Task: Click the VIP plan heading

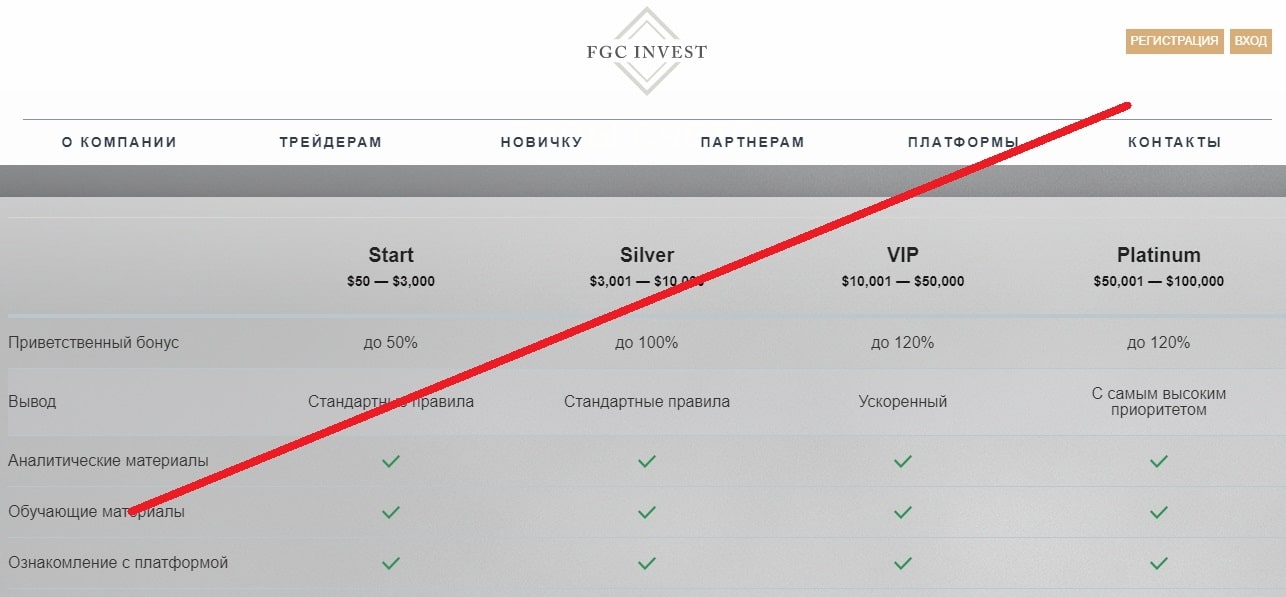Action: 903,255
